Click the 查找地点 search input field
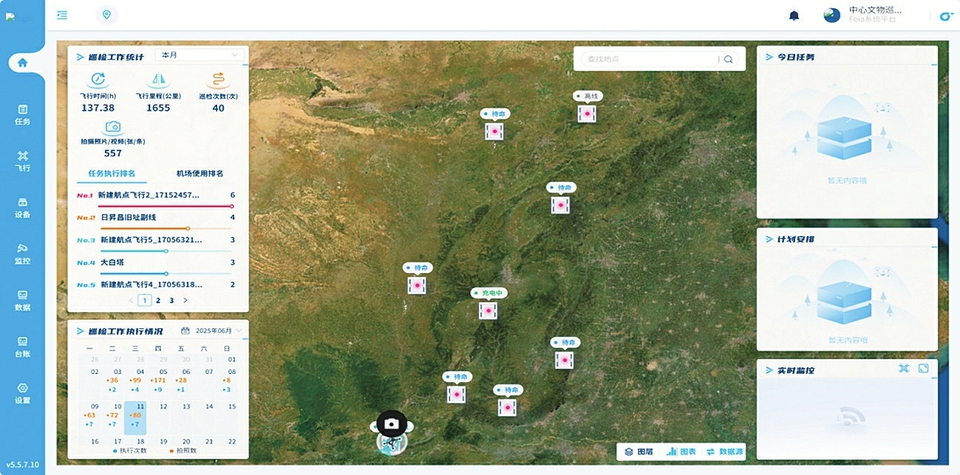 (645, 60)
